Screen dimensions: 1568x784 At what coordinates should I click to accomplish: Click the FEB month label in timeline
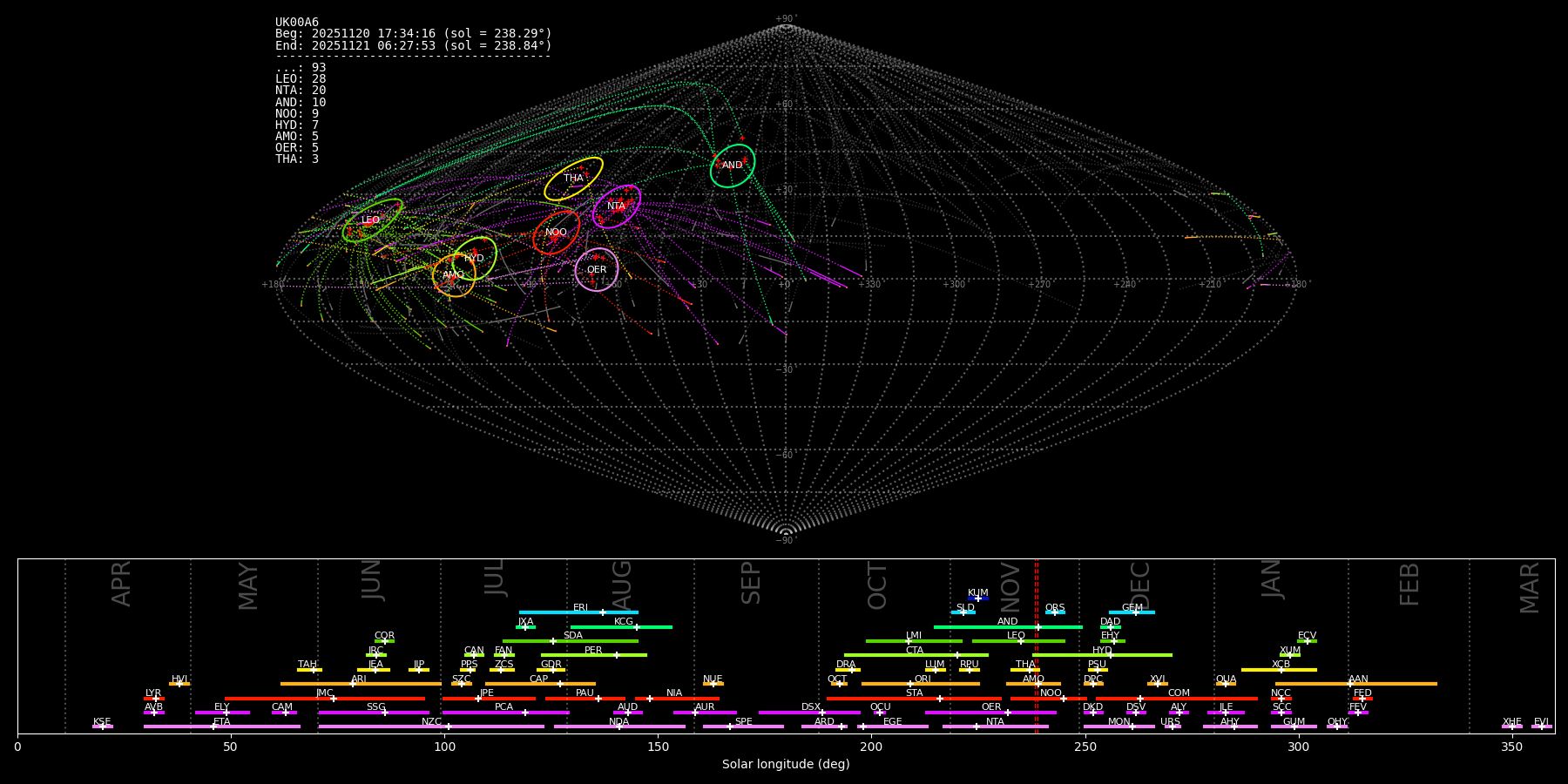click(1409, 585)
